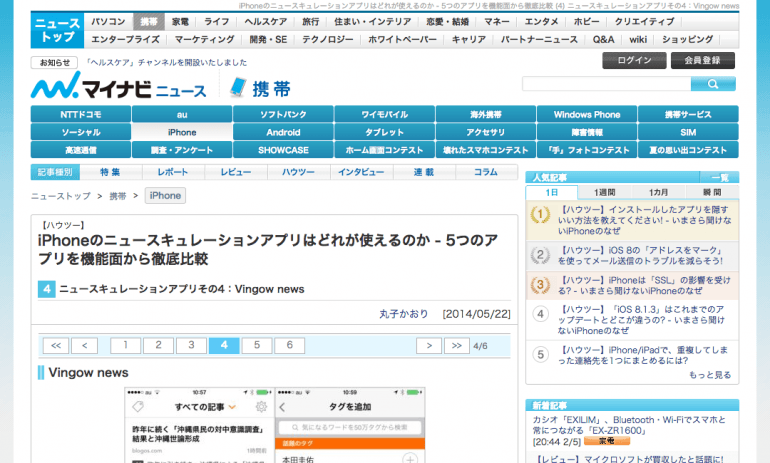The width and height of the screenshot is (770, 463).
Task: Select the Android category
Action: [283, 132]
